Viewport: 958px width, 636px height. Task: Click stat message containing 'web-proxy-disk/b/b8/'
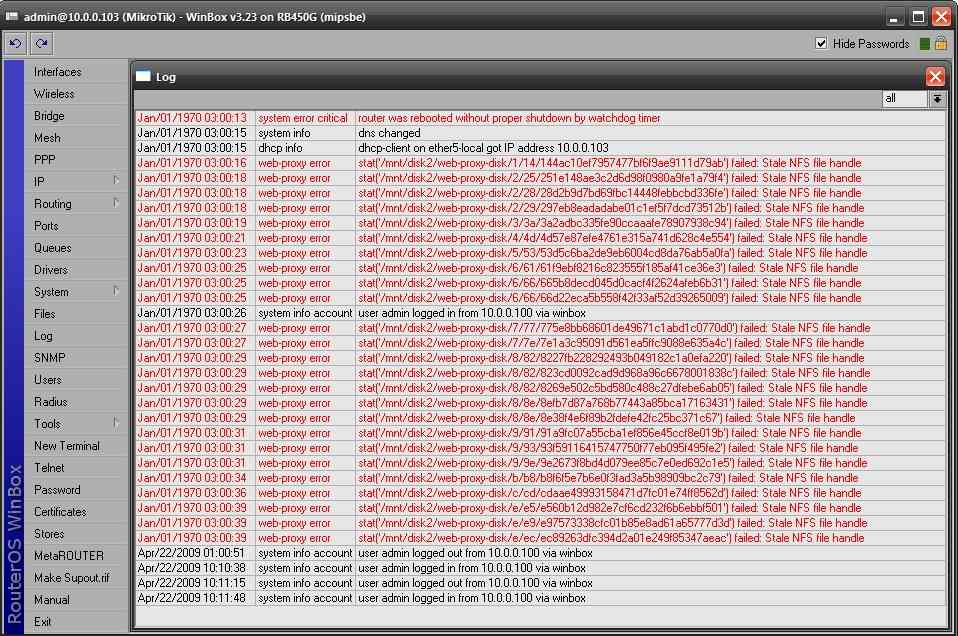tap(608, 478)
